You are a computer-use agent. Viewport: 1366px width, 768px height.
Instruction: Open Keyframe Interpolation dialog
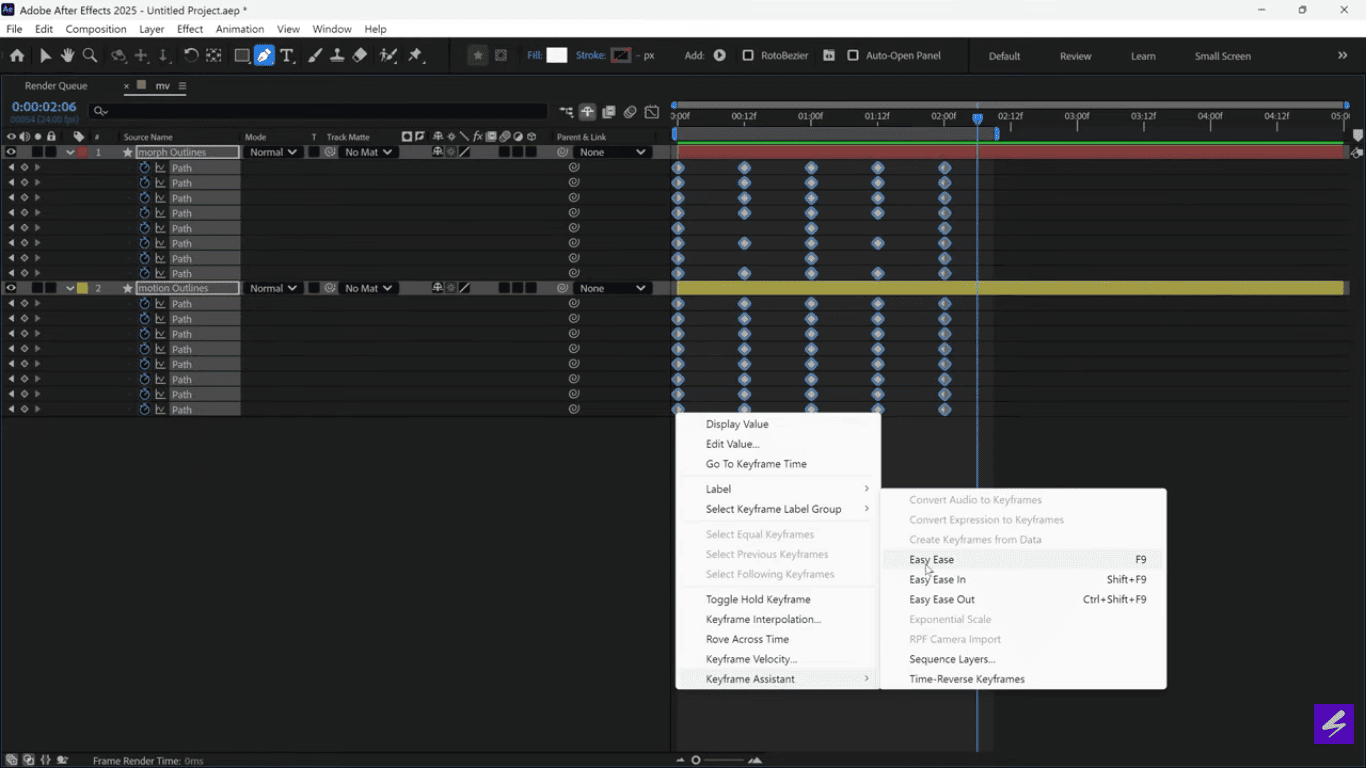pyautogui.click(x=778, y=620)
